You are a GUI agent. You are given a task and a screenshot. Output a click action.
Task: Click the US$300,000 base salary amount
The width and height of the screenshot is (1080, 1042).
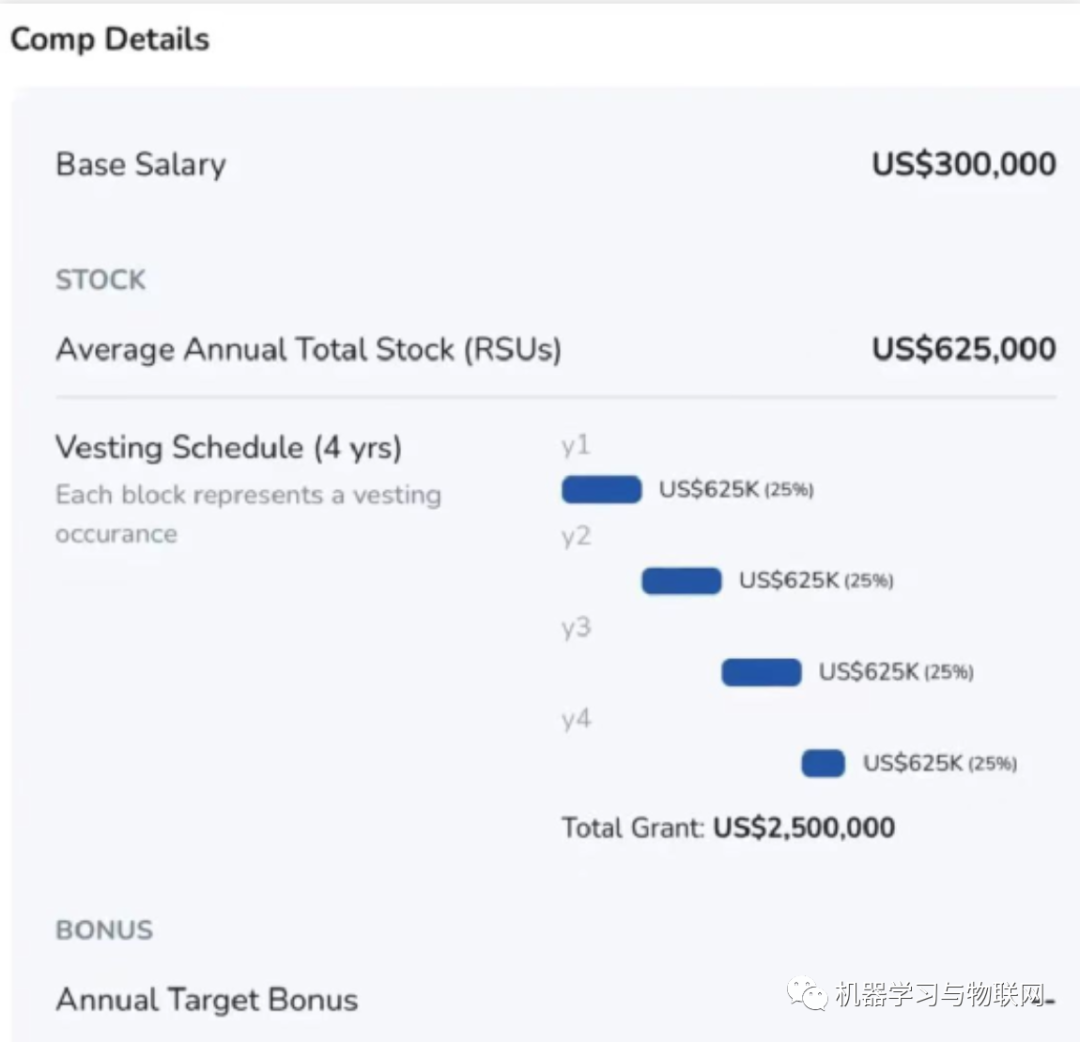pyautogui.click(x=963, y=164)
